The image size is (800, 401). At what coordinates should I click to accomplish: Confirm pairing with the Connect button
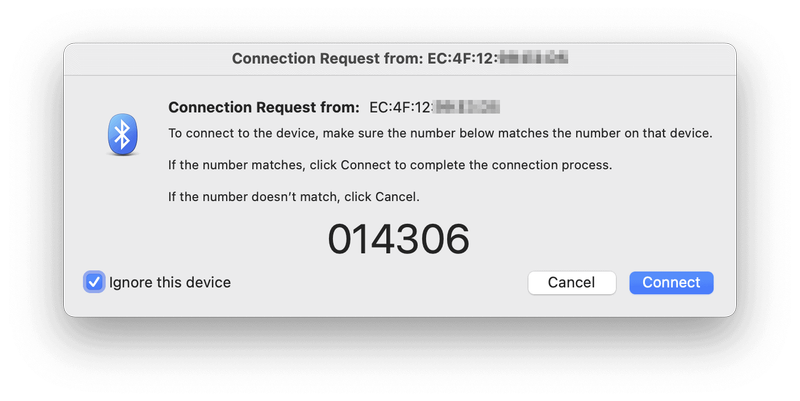pos(671,283)
